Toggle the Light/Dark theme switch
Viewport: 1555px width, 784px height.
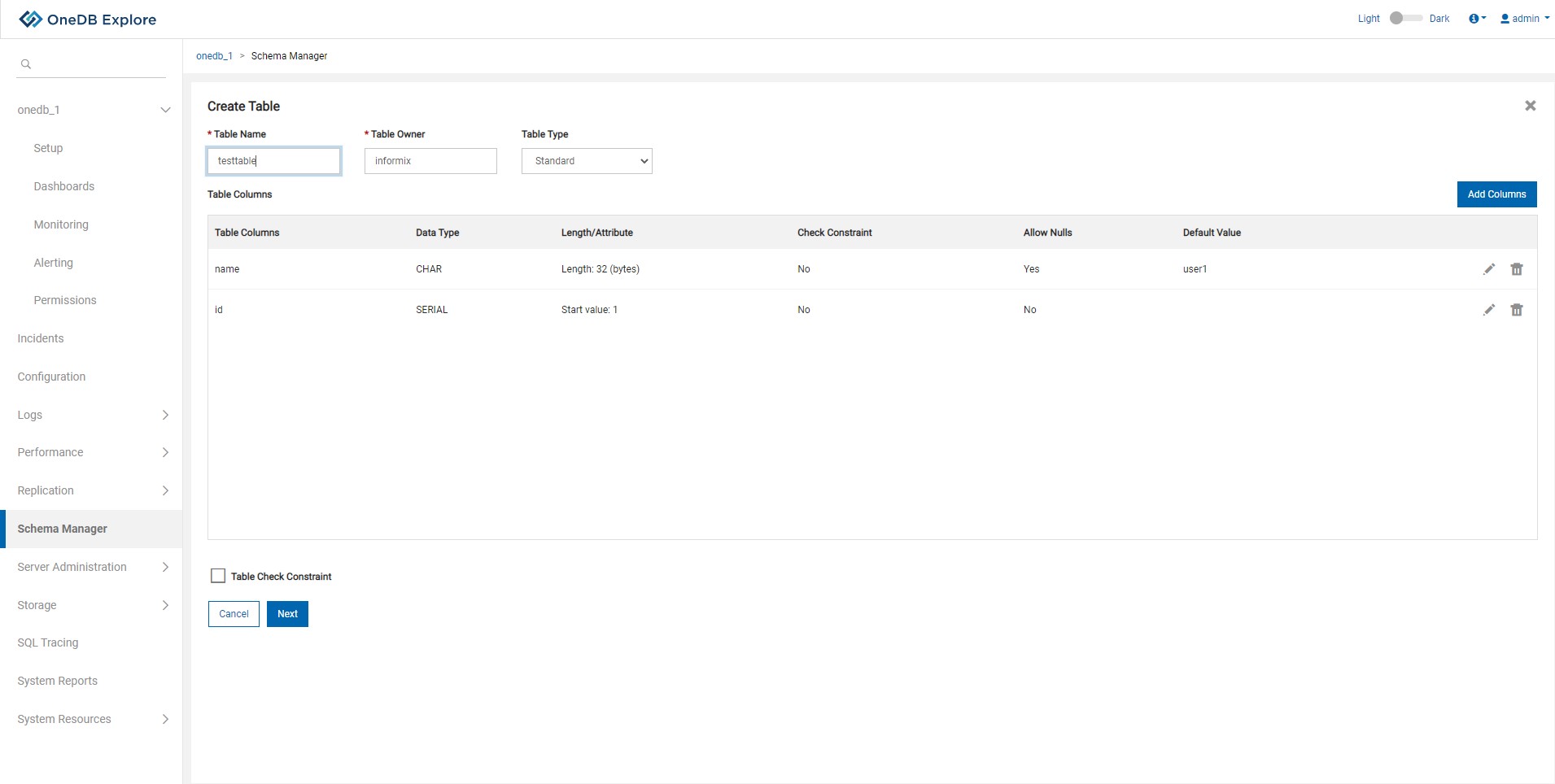[1404, 18]
